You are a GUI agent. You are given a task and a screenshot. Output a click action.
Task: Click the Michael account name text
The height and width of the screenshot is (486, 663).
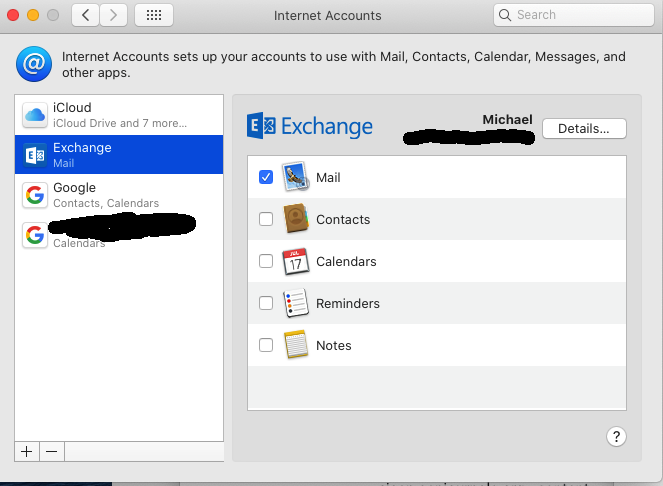point(507,120)
